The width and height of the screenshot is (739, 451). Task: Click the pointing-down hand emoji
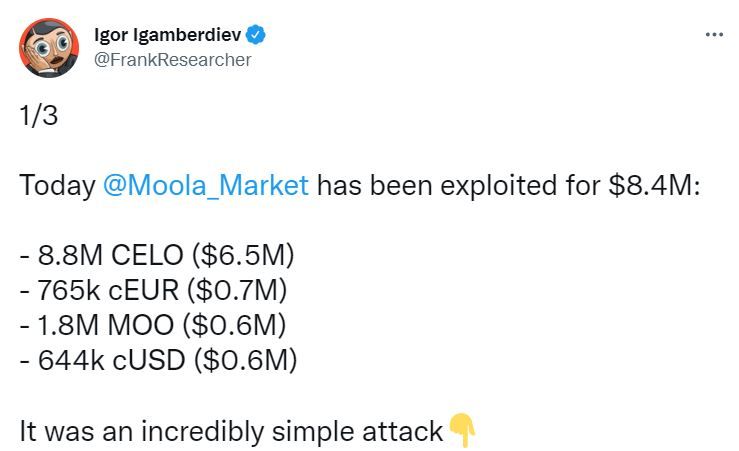(462, 430)
